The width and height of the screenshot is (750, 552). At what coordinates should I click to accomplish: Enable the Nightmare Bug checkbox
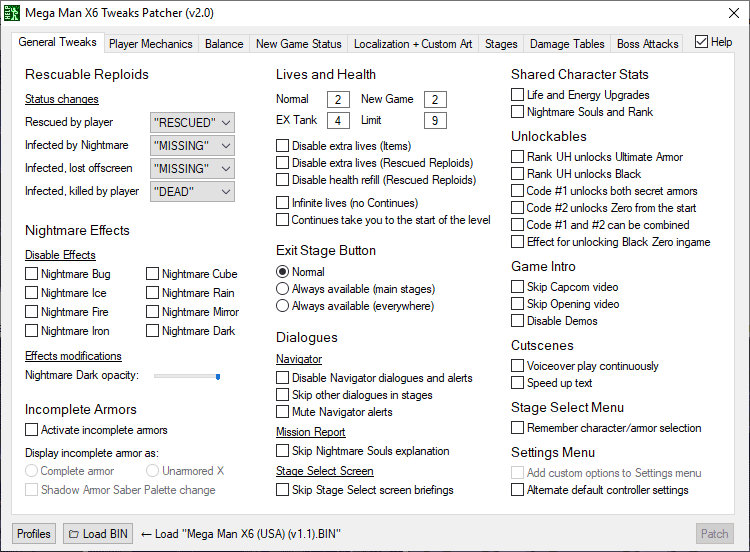(32, 274)
